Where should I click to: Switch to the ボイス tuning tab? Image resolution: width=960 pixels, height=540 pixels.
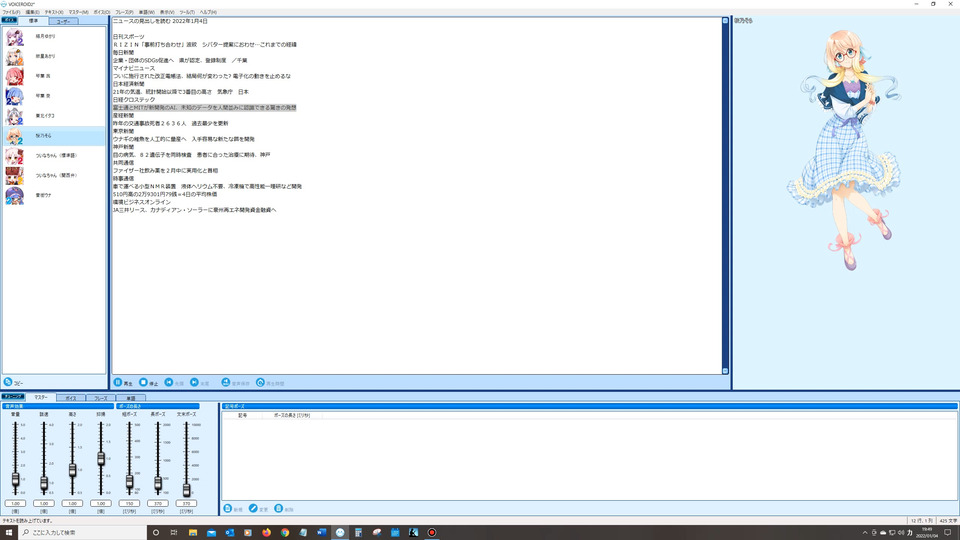[x=70, y=398]
